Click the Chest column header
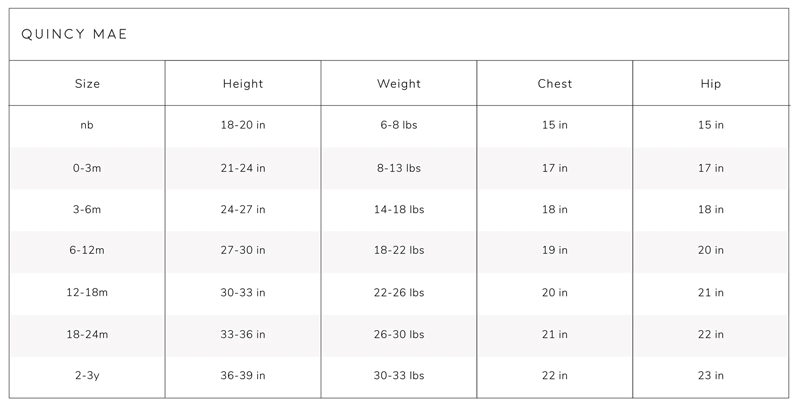 [555, 84]
